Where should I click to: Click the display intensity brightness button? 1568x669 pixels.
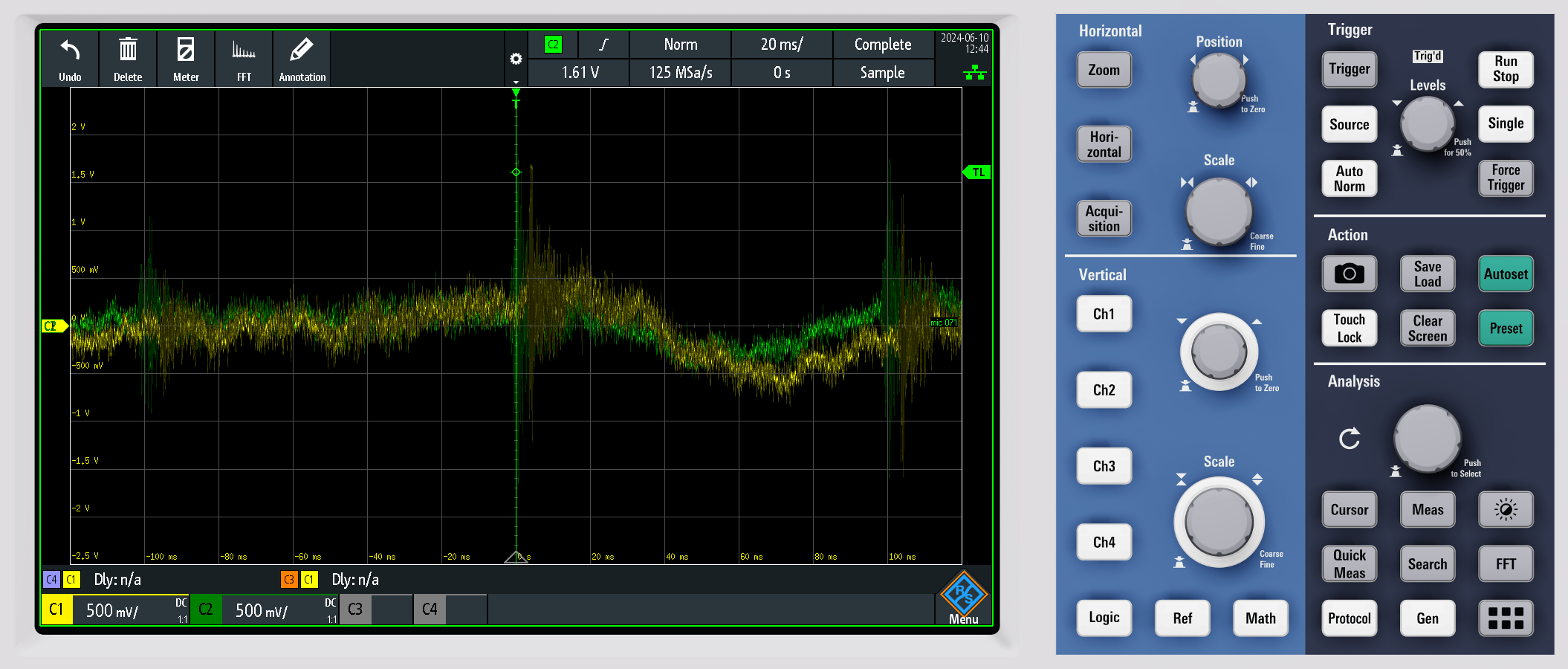(x=1505, y=510)
